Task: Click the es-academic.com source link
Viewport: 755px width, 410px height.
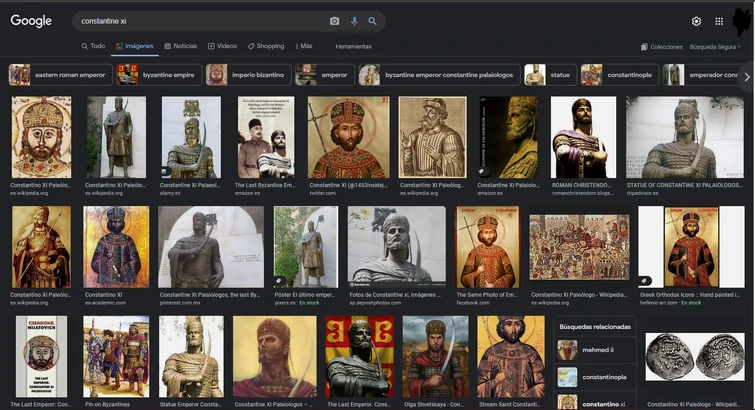Action: click(x=105, y=303)
